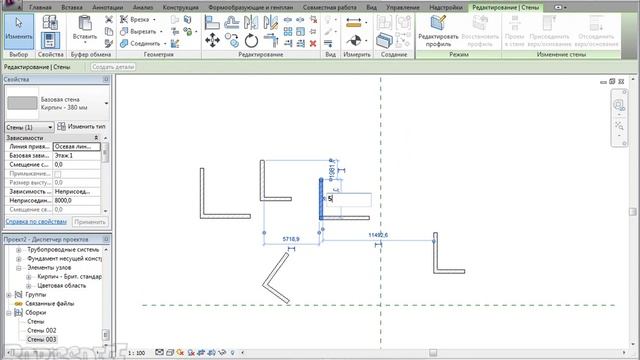Select the Mirror Draw Axis tool

coord(271,22)
